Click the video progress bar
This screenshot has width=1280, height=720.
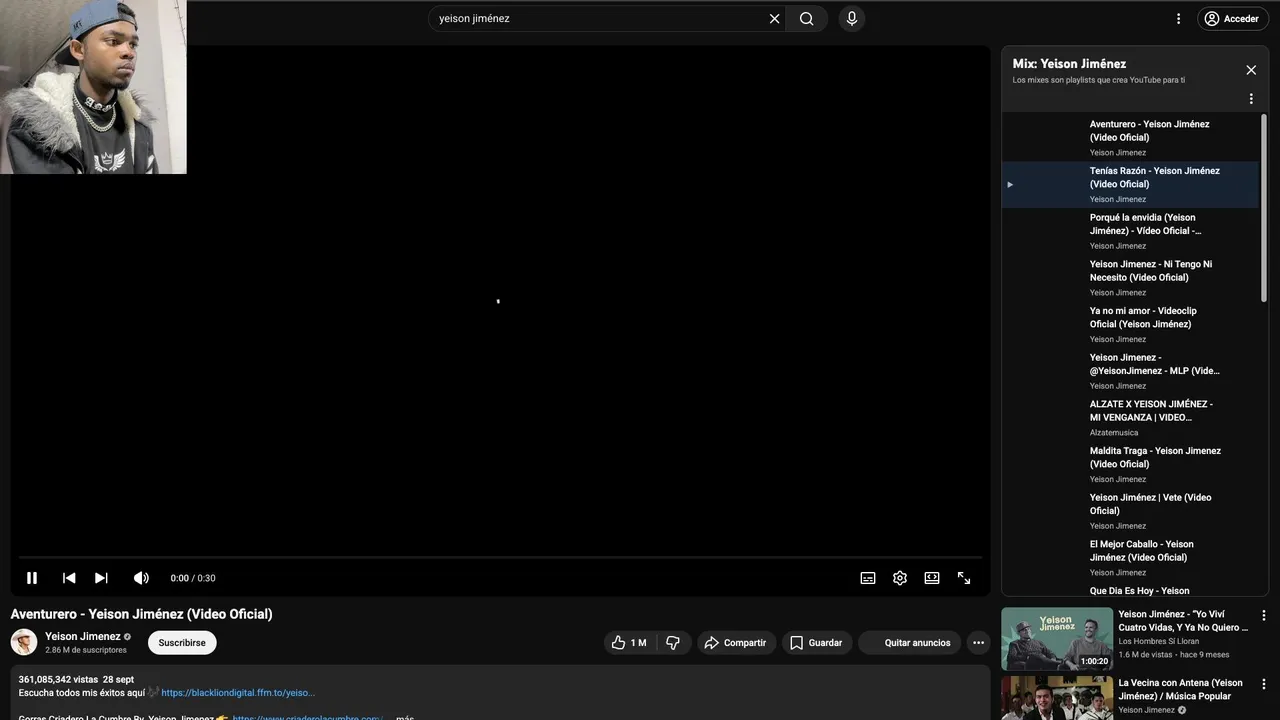tap(500, 557)
